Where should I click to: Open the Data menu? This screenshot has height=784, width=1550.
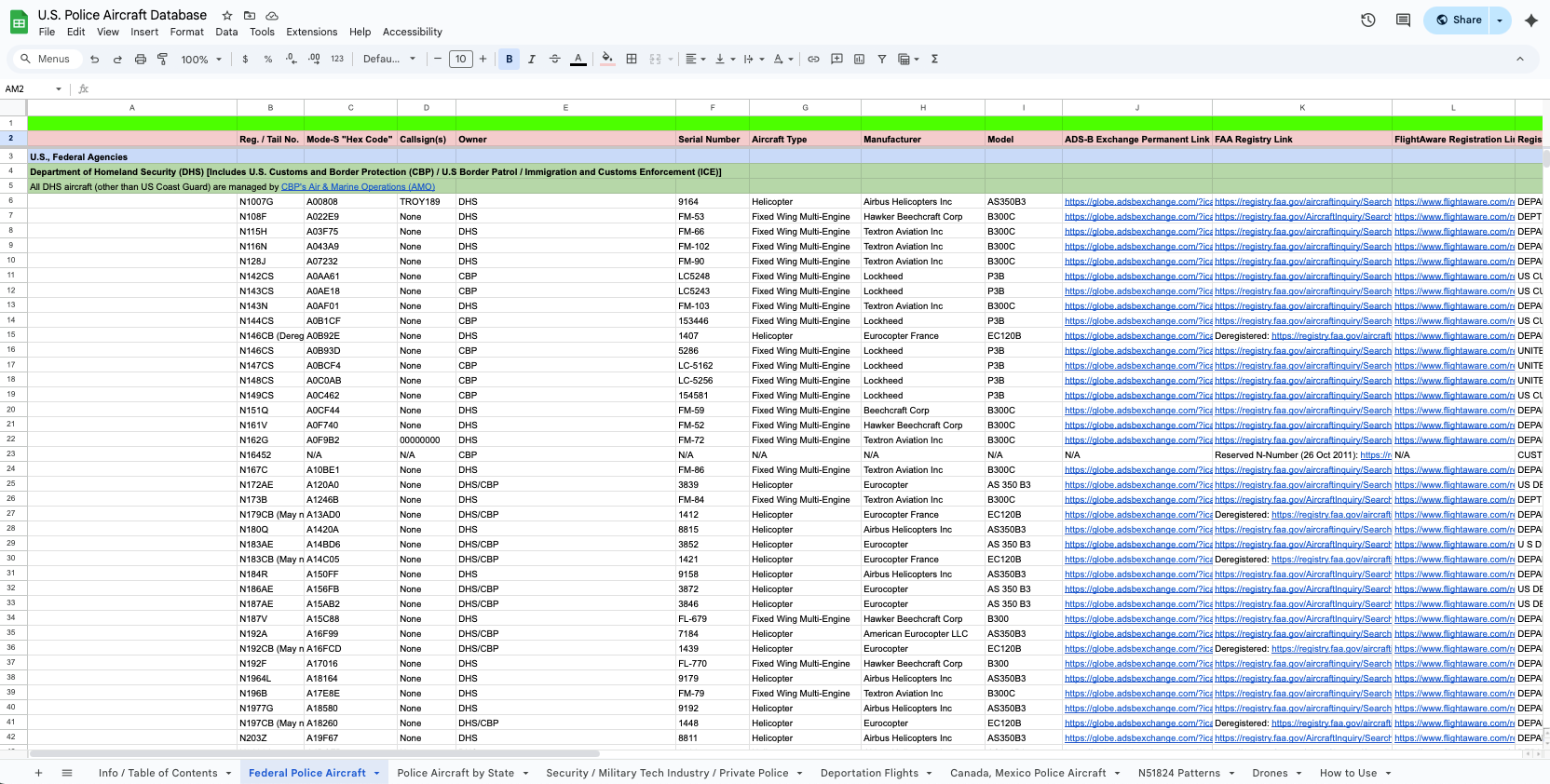coord(226,32)
